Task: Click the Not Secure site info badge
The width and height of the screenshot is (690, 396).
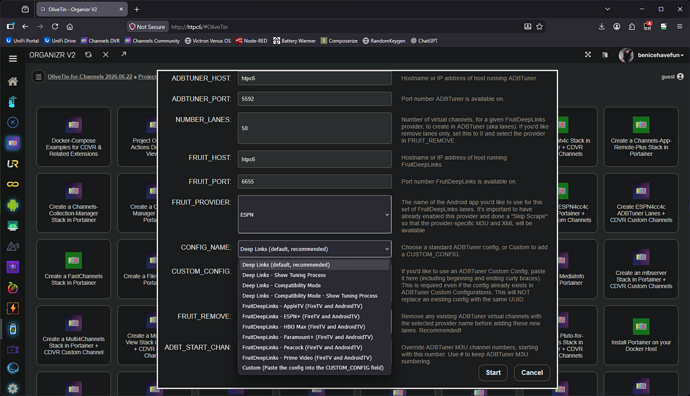Action: (147, 27)
